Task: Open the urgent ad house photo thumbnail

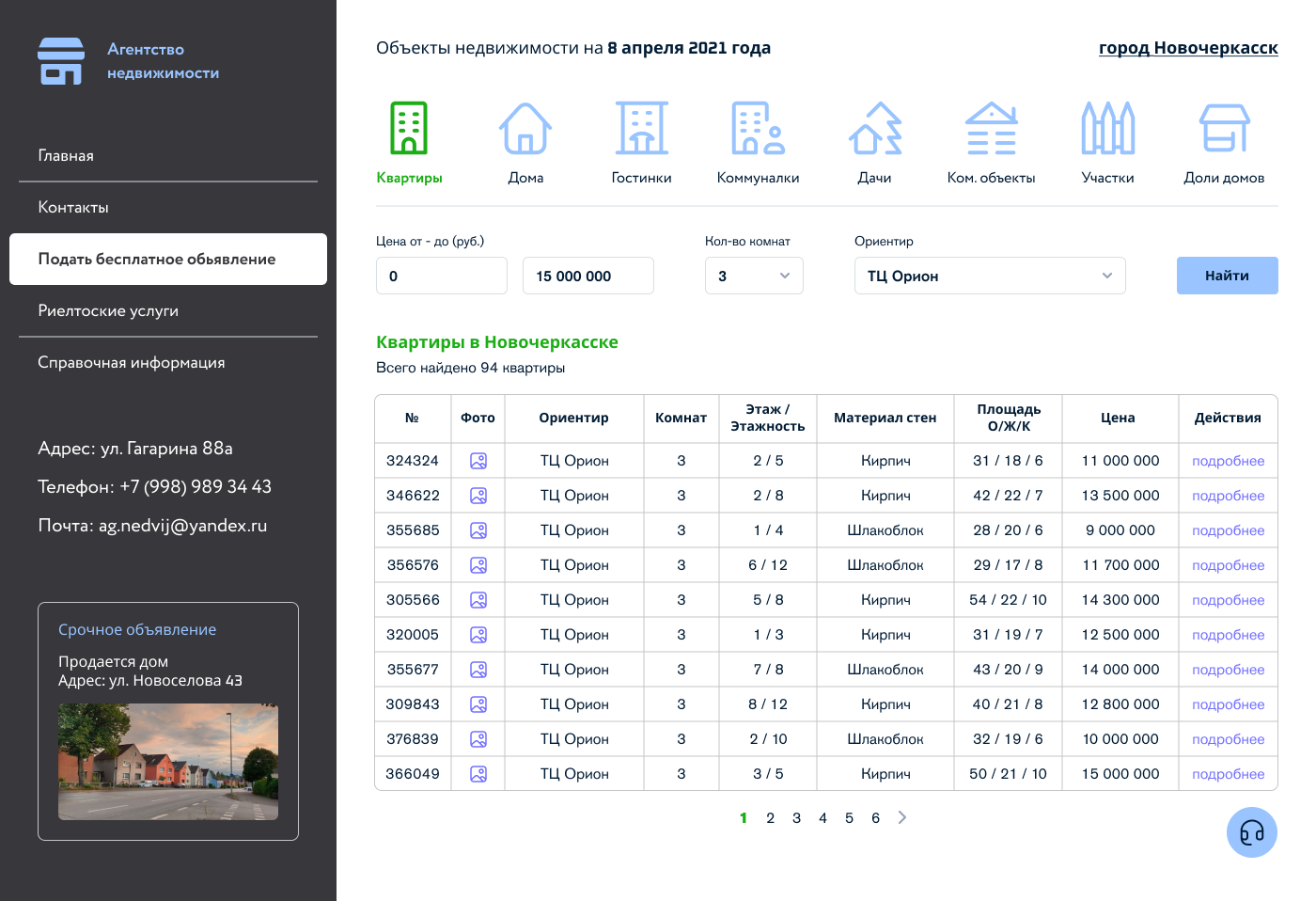Action: tap(168, 762)
